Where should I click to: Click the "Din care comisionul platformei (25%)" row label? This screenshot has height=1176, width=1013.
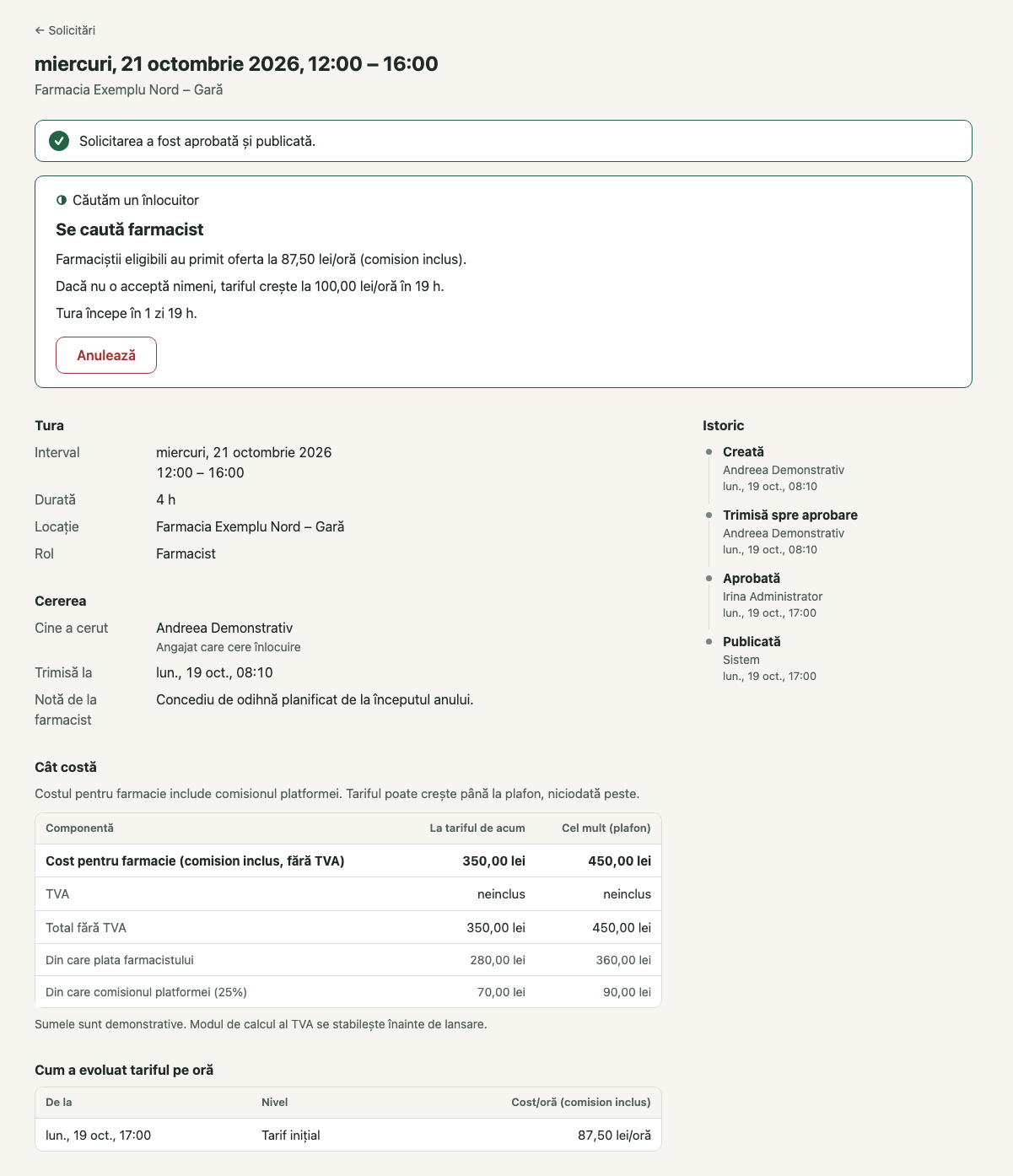click(x=146, y=992)
